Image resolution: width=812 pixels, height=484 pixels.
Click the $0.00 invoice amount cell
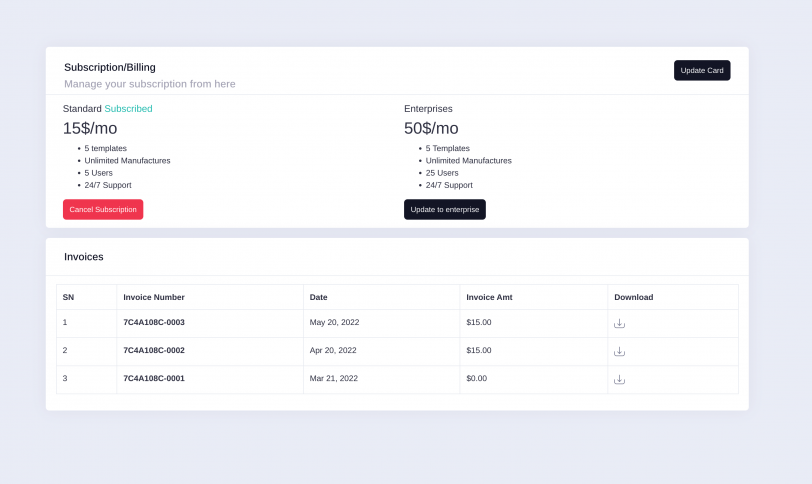point(477,378)
